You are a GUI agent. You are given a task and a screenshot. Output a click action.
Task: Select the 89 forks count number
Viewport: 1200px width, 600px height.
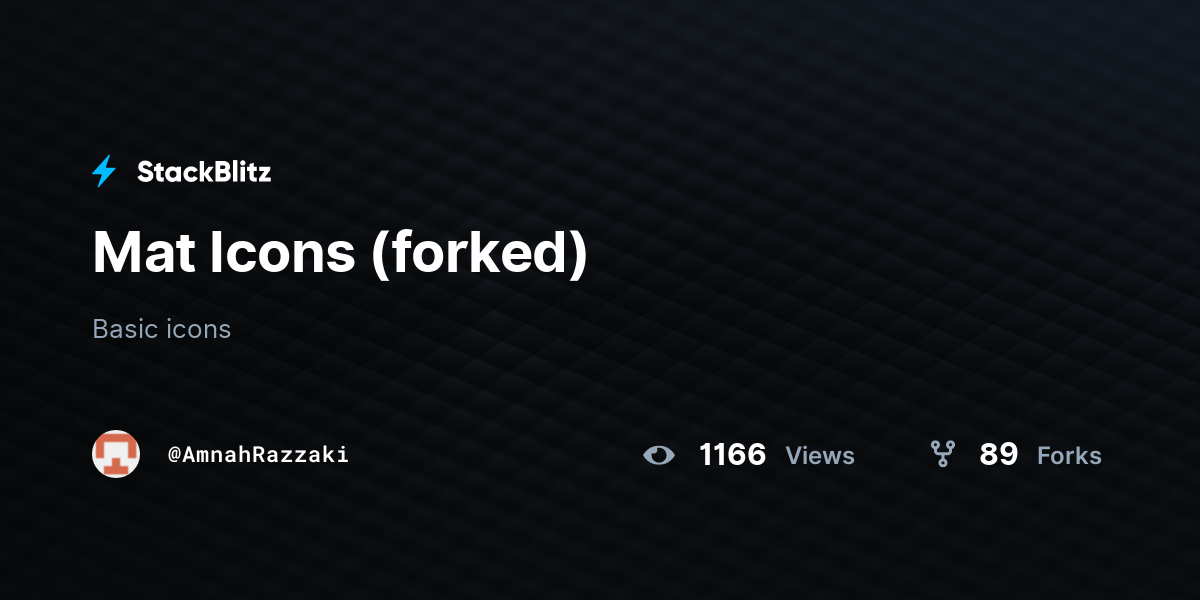click(x=999, y=455)
